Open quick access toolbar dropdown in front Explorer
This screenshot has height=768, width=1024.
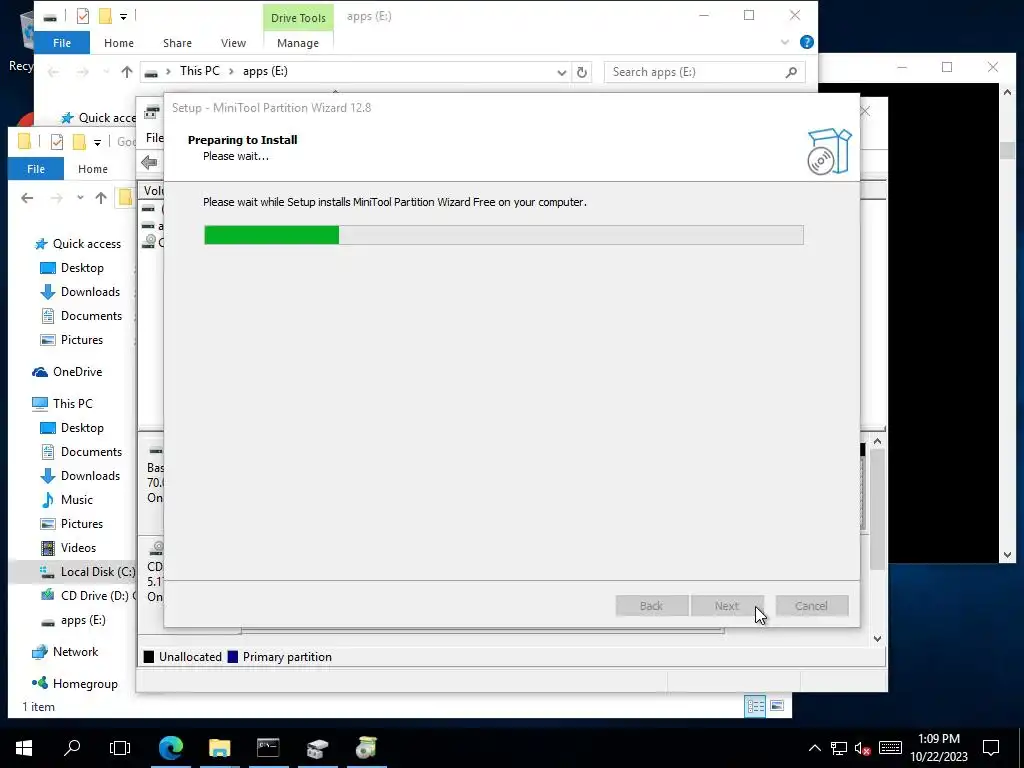97,142
